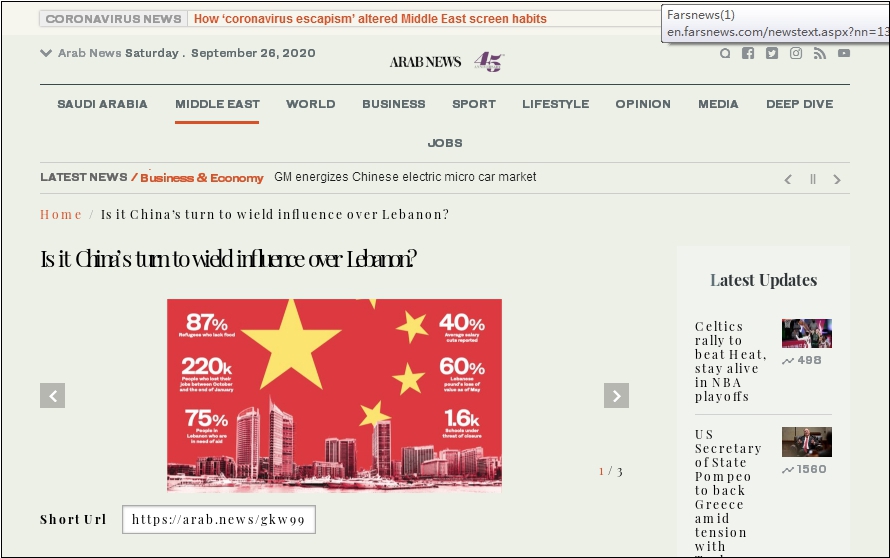This screenshot has width=890, height=558.
Task: Open the Opinion section
Action: tap(643, 104)
